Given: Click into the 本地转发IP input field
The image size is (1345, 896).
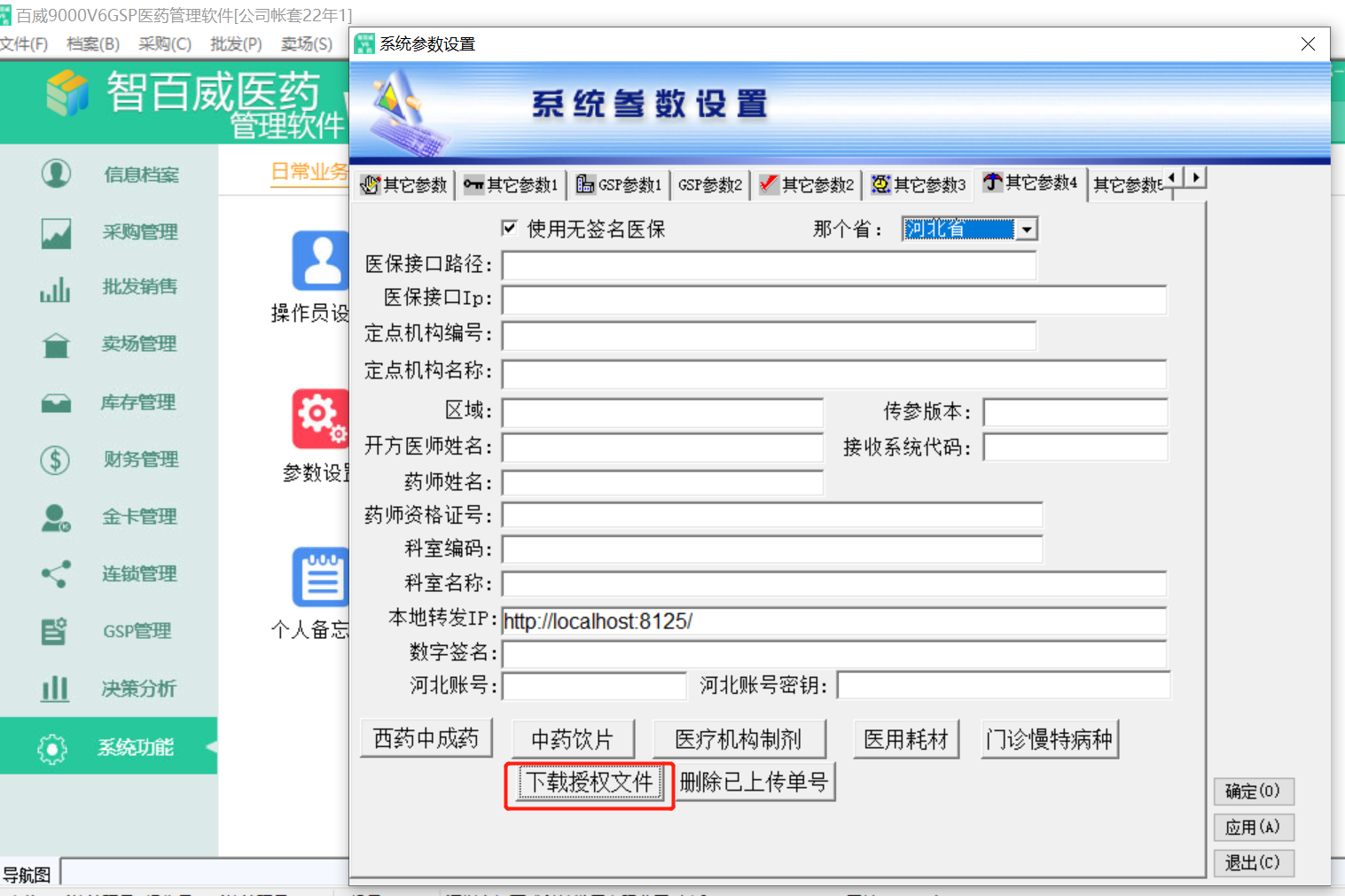Looking at the screenshot, I should coord(833,621).
